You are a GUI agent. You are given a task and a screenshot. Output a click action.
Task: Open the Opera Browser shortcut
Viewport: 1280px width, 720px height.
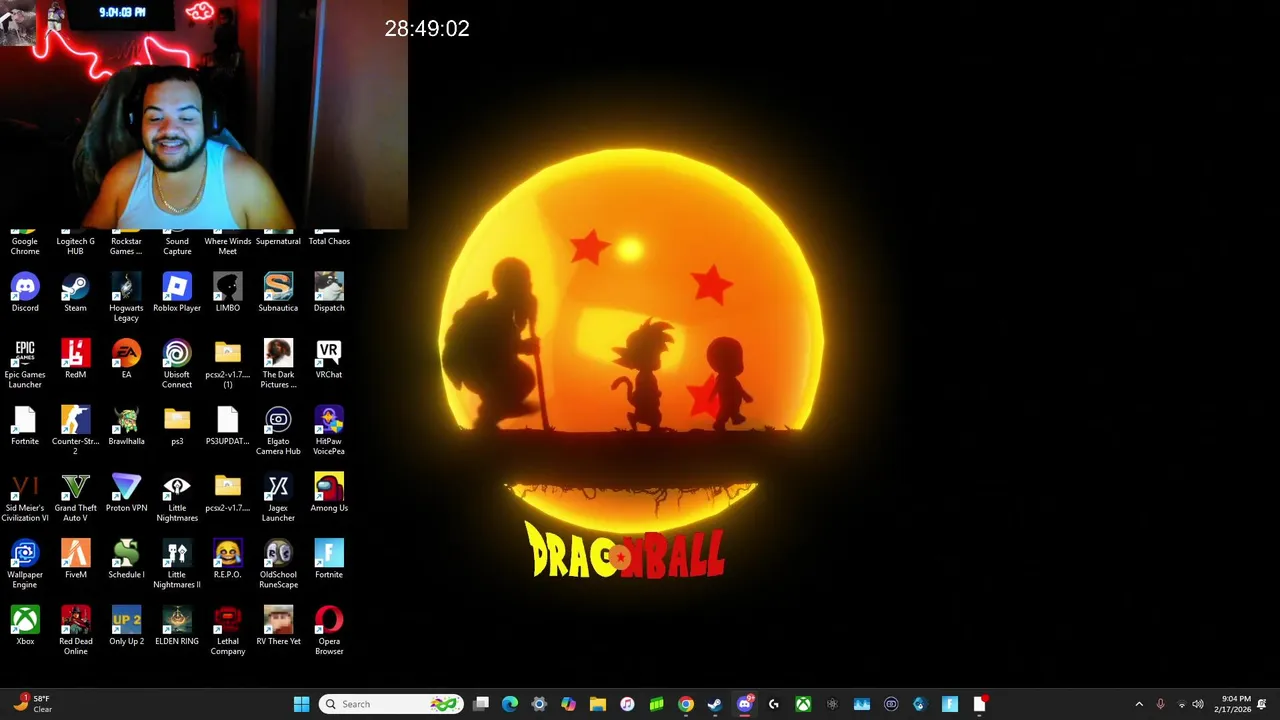tap(329, 631)
